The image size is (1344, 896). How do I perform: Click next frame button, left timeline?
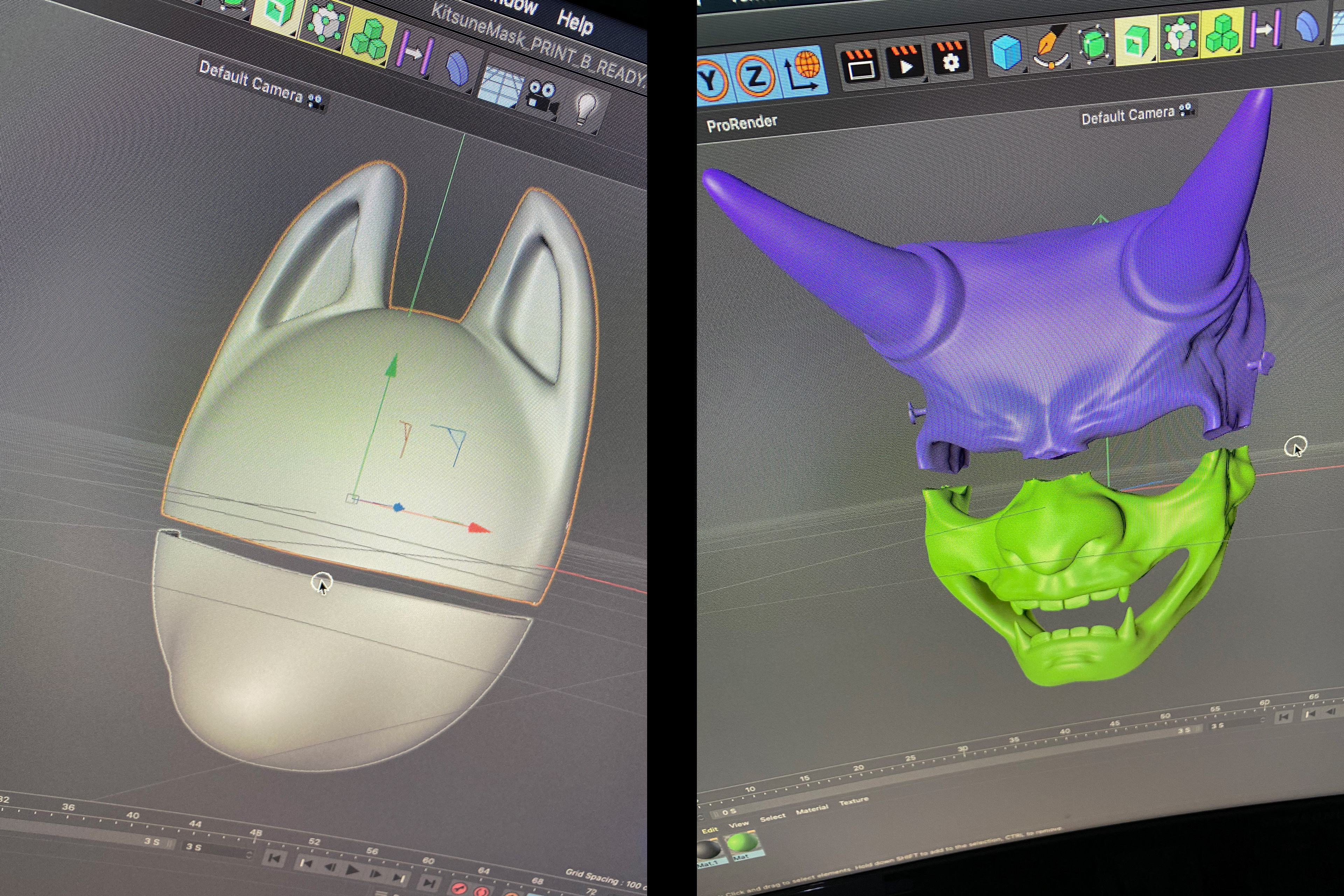[376, 874]
